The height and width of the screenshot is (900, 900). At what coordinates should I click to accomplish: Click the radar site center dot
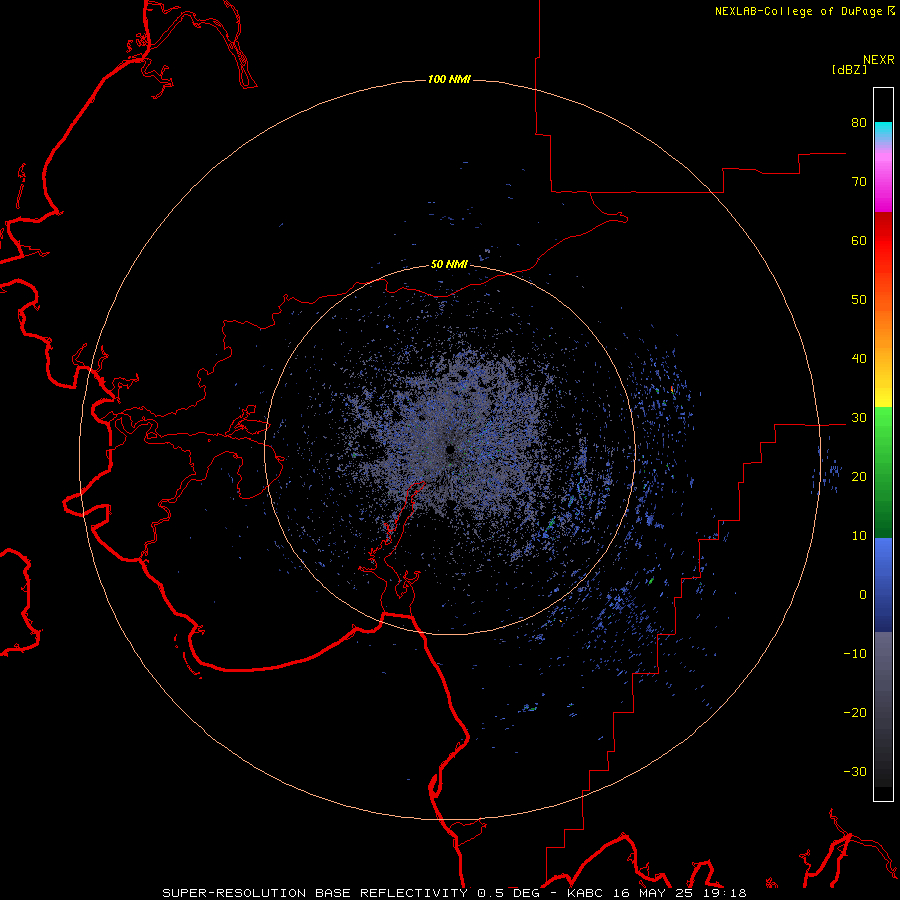click(450, 449)
